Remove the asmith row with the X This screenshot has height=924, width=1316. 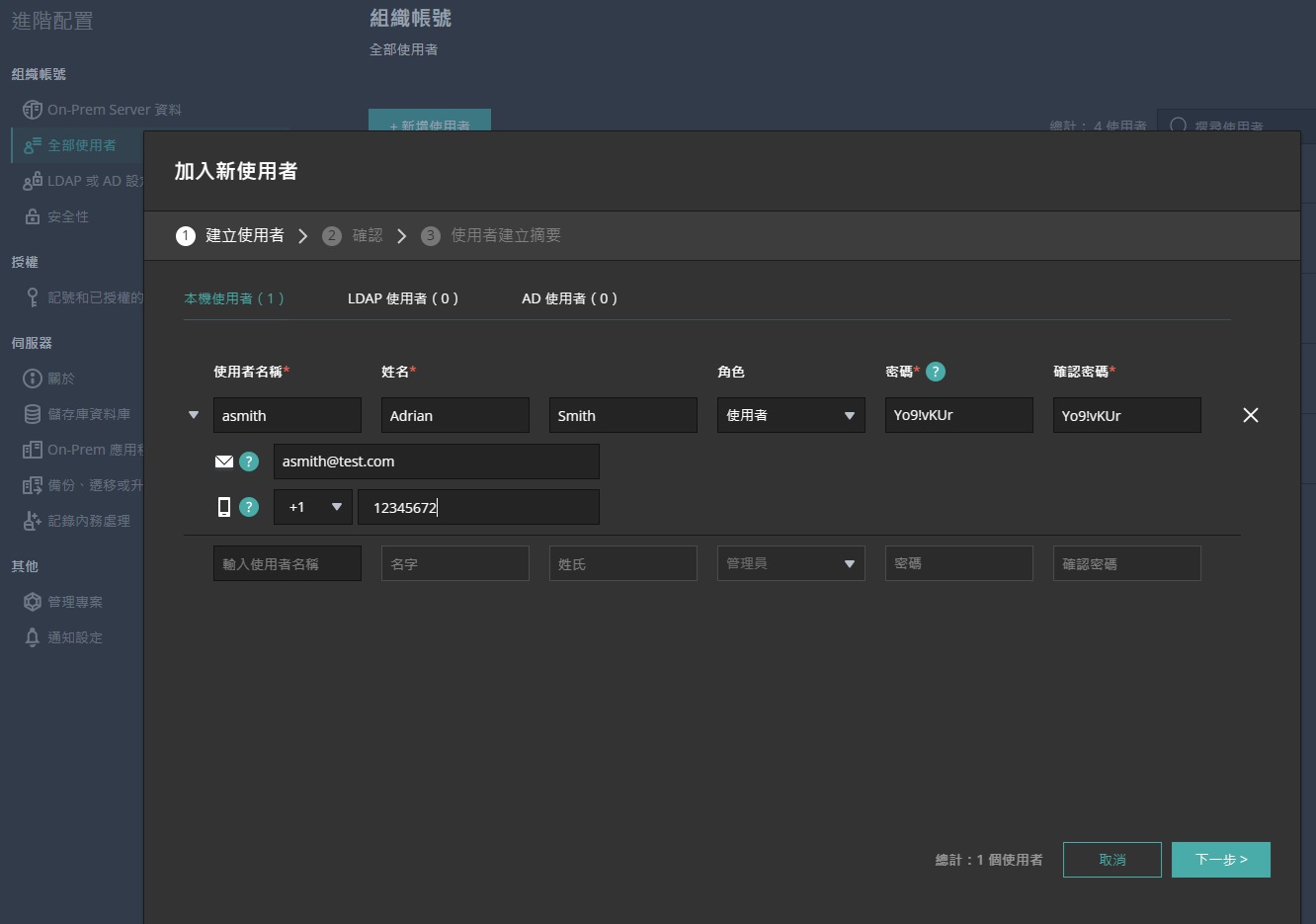(x=1250, y=415)
